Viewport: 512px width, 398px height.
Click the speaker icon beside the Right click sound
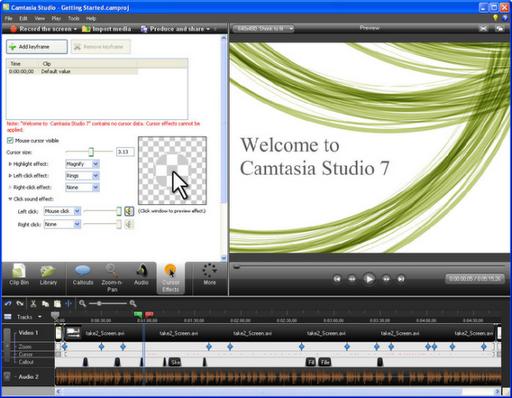(x=129, y=224)
